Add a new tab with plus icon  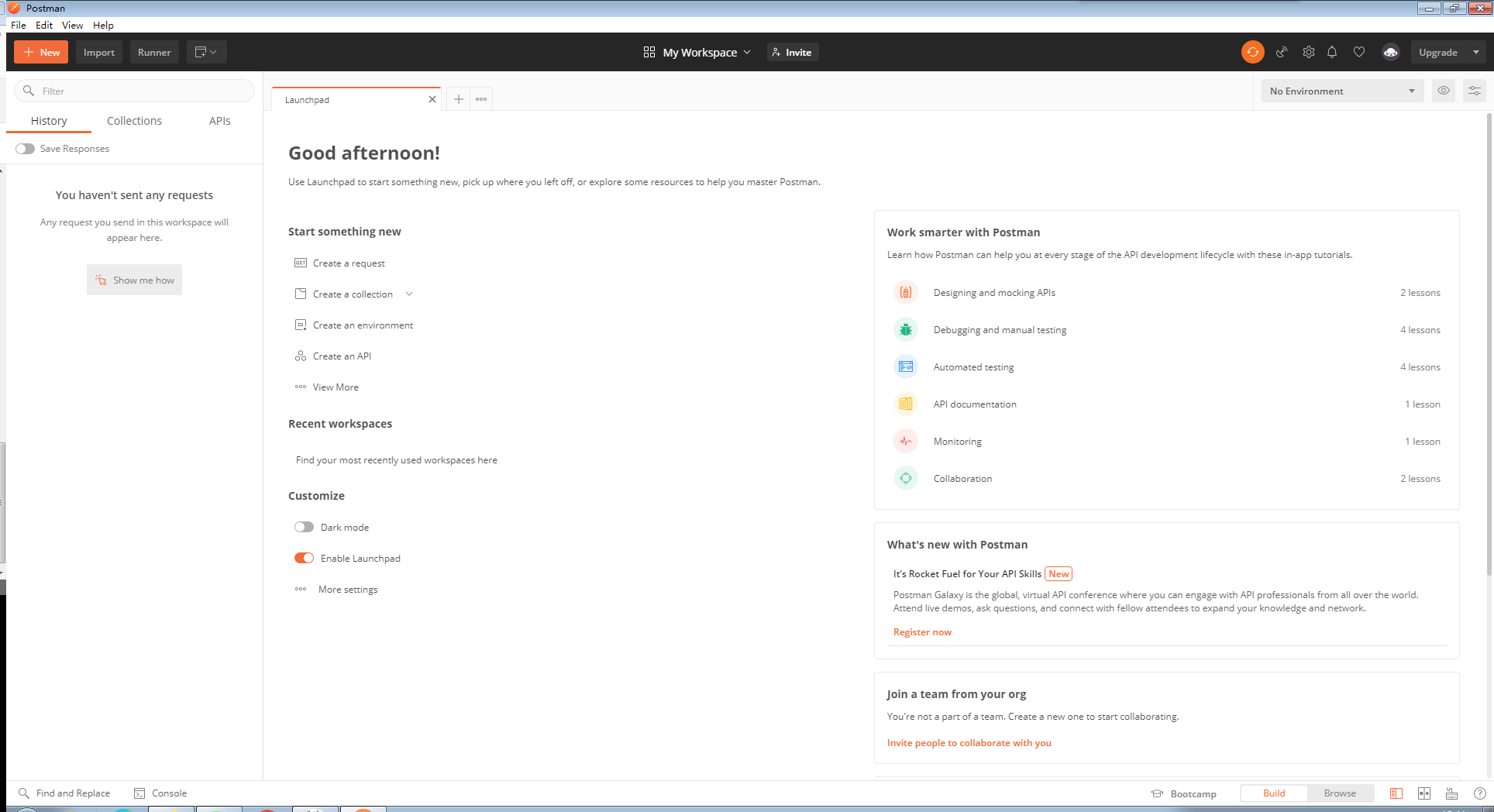[459, 99]
